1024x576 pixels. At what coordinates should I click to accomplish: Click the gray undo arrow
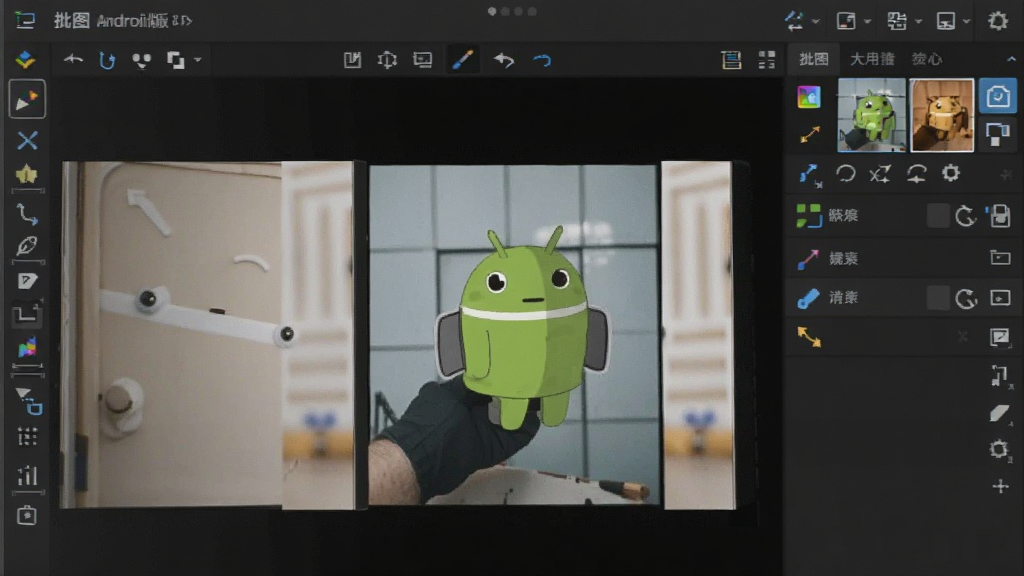(504, 60)
